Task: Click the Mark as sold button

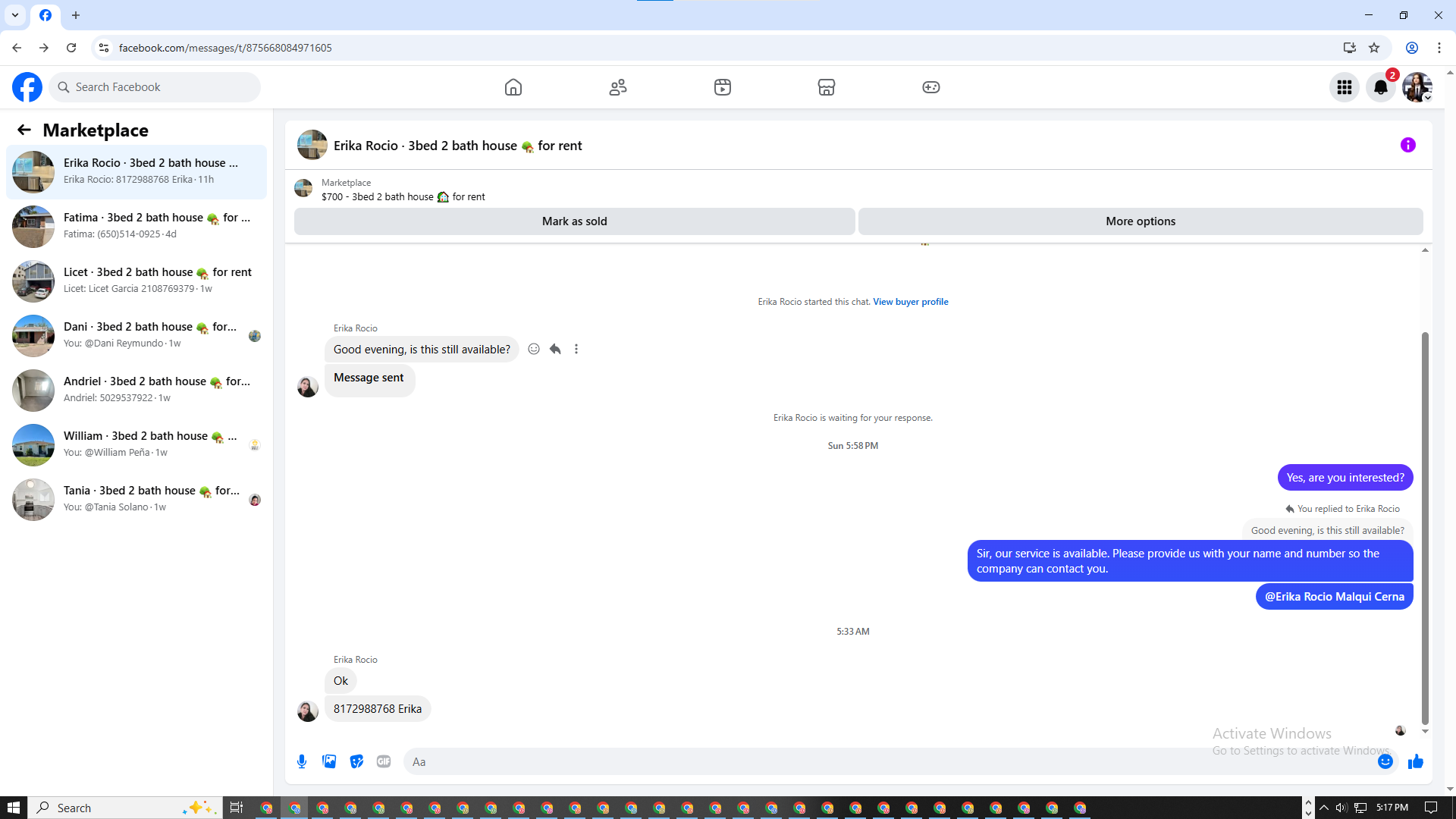Action: click(x=574, y=221)
